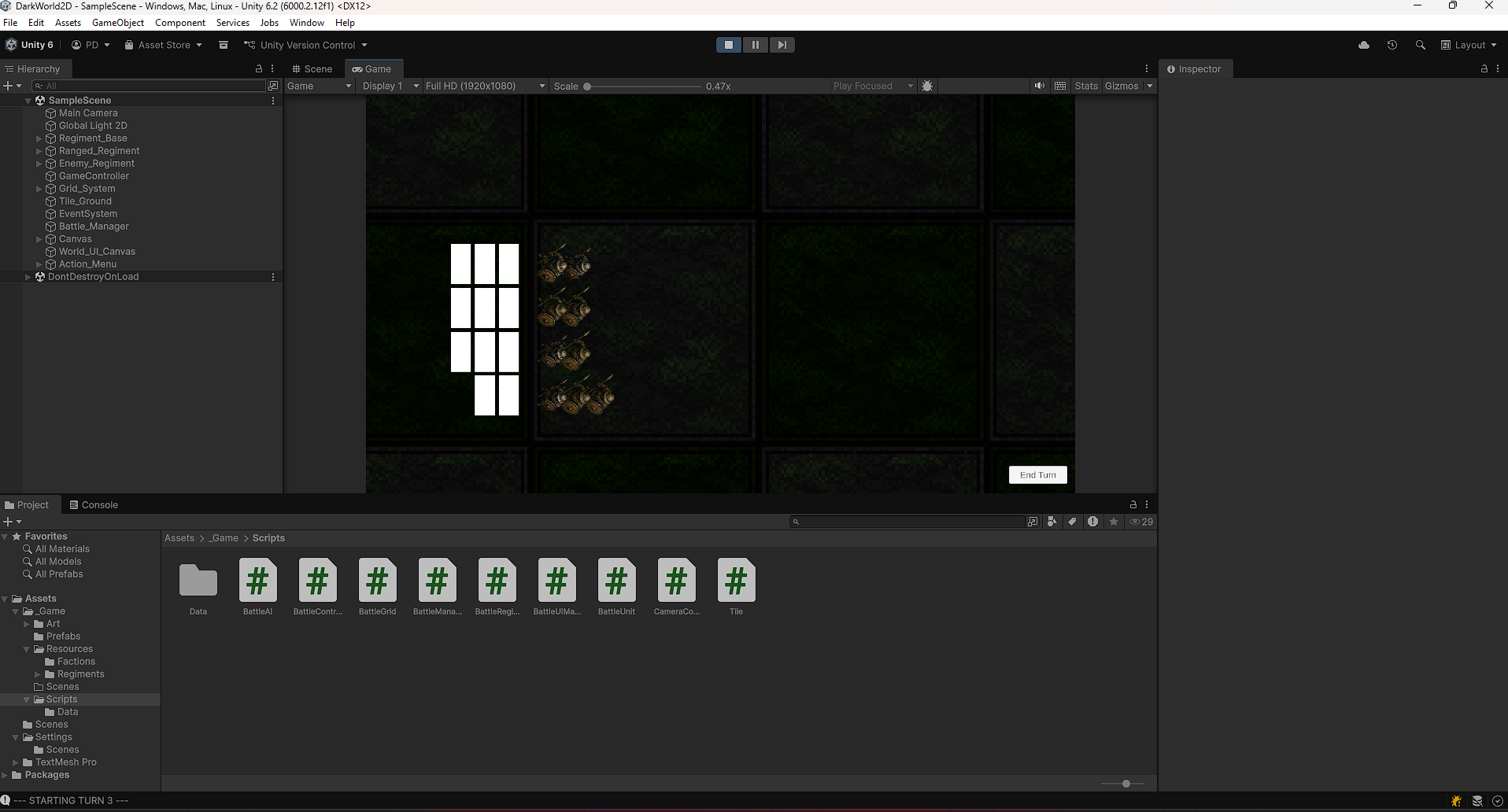Screen dimensions: 1508x812
Task: Open DontDestroyOnLoad three-dot context menu
Action: click(273, 276)
